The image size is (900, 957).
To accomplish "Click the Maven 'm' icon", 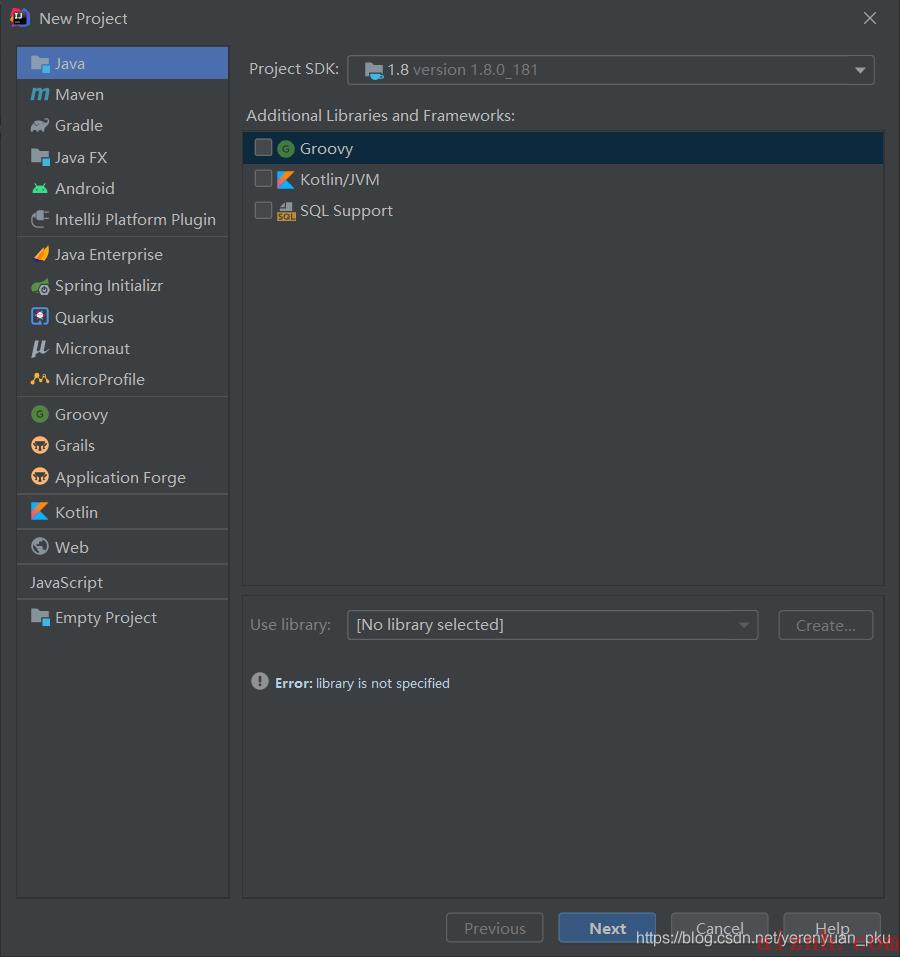I will (40, 95).
